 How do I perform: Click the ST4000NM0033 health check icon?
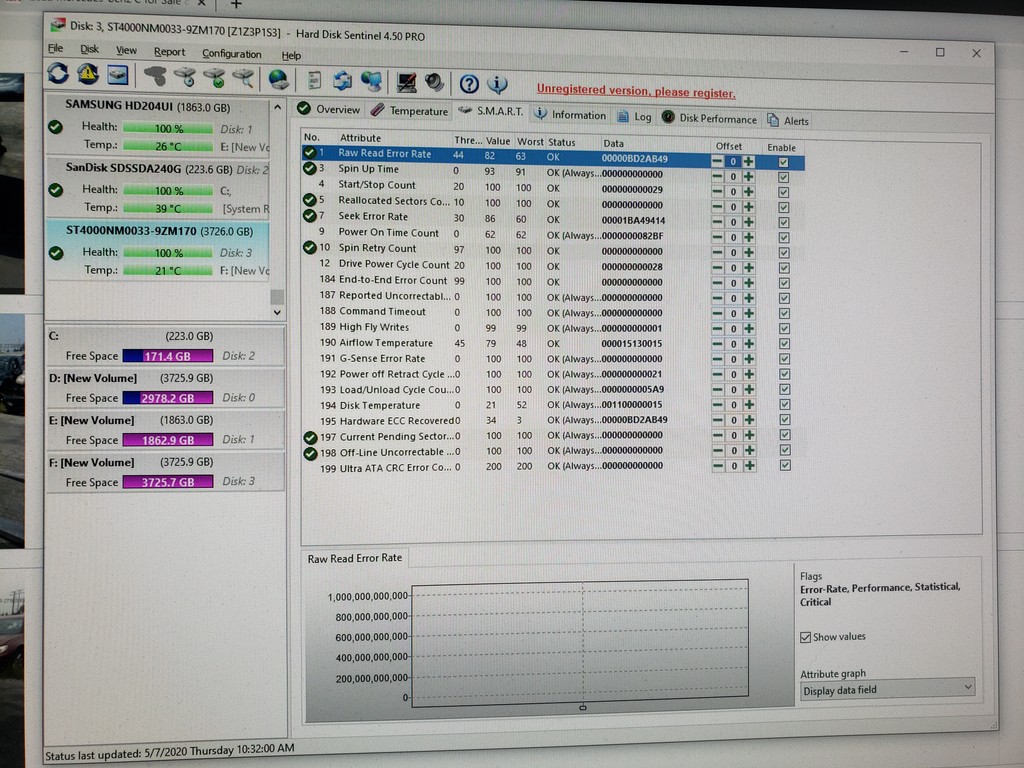[x=56, y=253]
